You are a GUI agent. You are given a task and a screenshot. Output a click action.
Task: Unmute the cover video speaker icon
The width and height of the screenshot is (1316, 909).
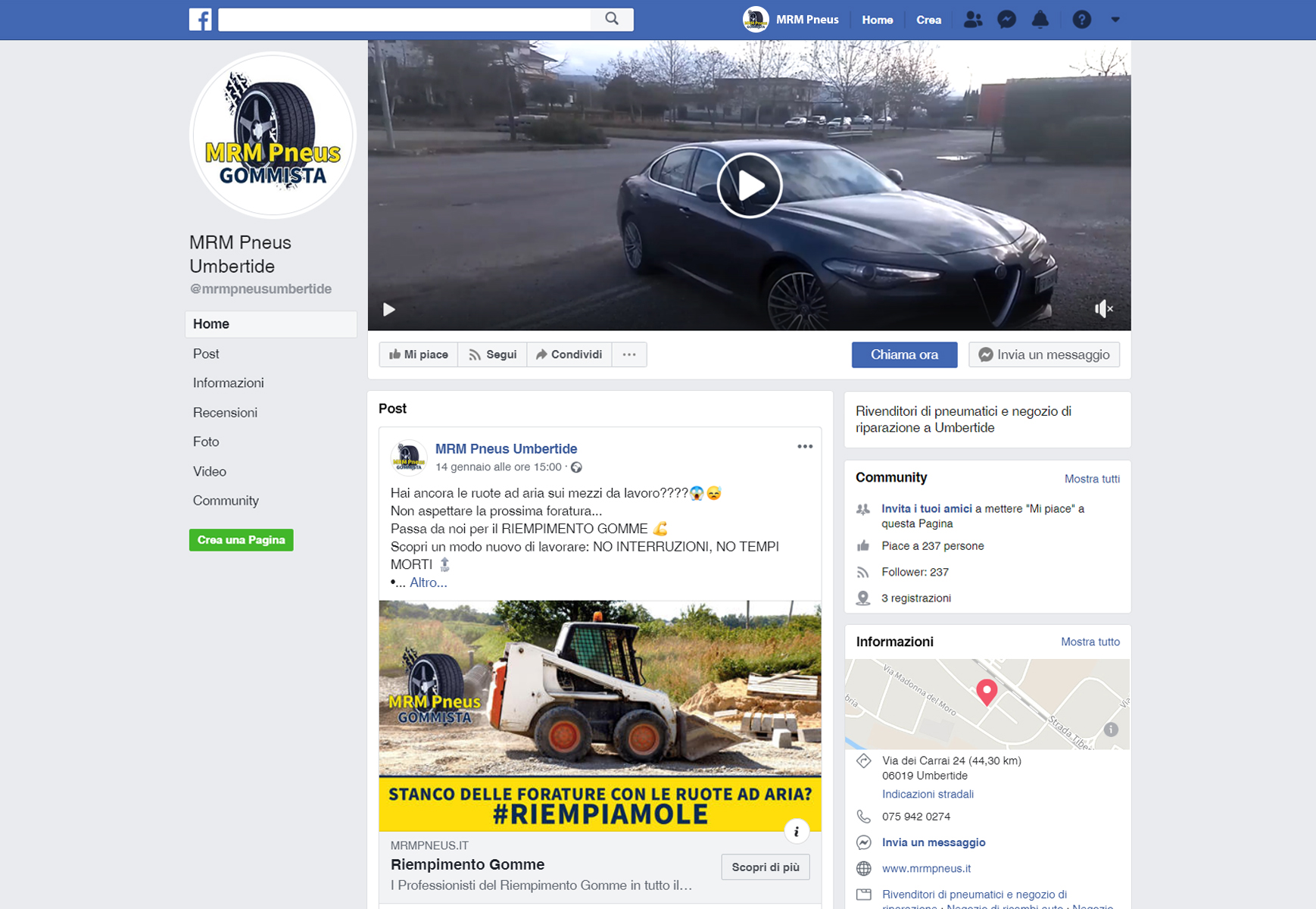coord(1103,308)
